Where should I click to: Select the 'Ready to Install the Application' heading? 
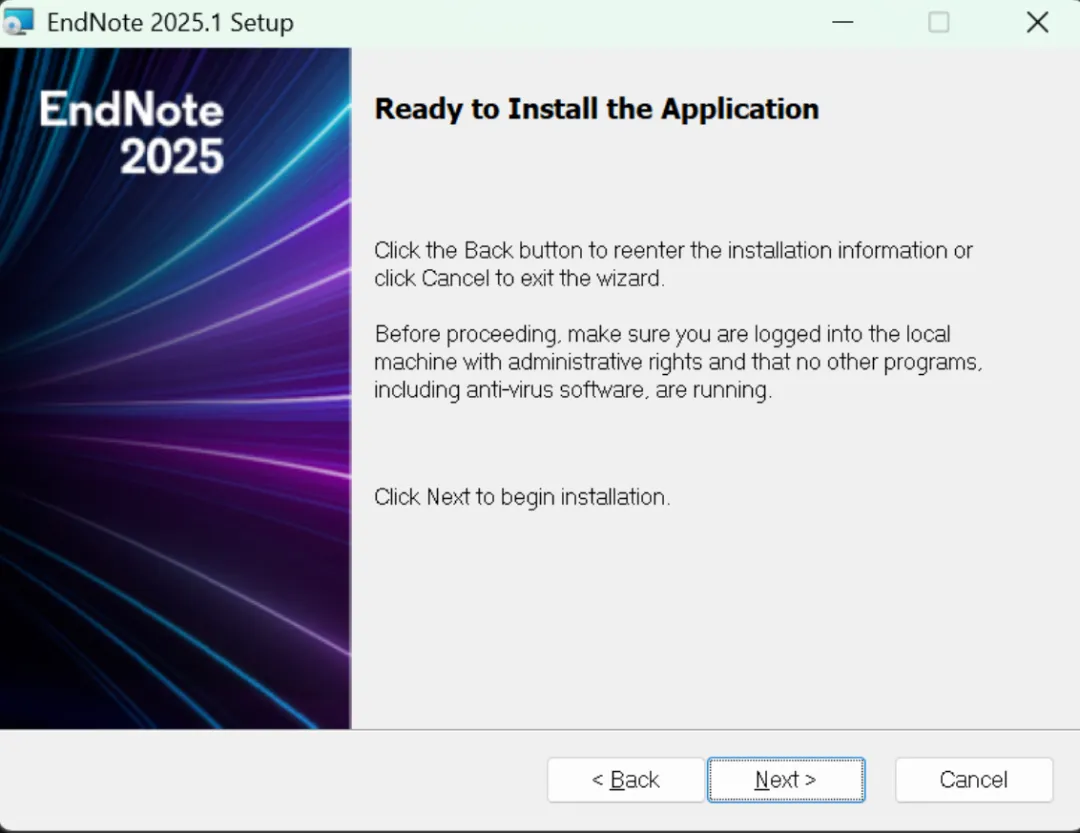pyautogui.click(x=596, y=109)
